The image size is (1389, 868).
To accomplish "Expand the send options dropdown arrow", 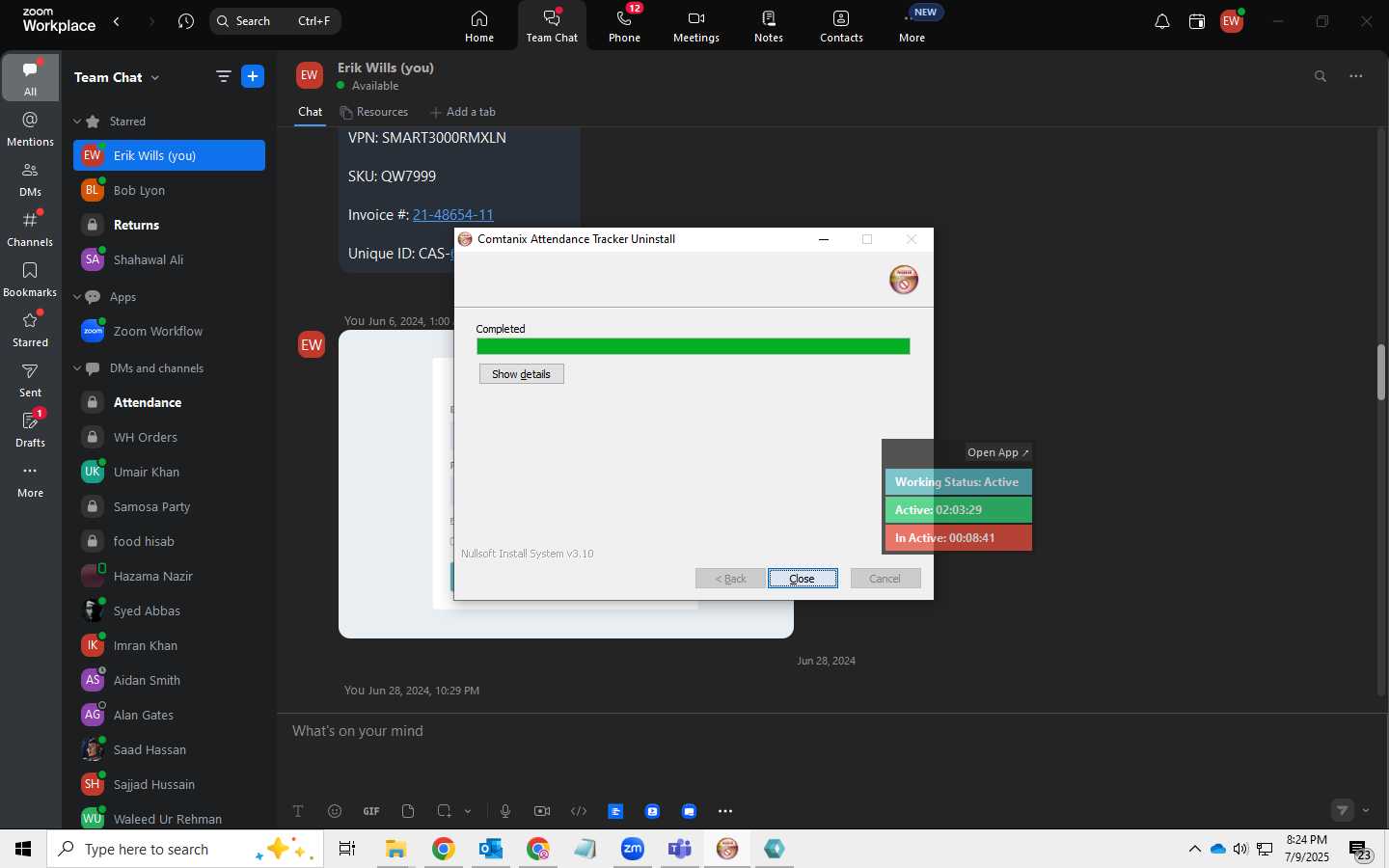I will [1366, 810].
